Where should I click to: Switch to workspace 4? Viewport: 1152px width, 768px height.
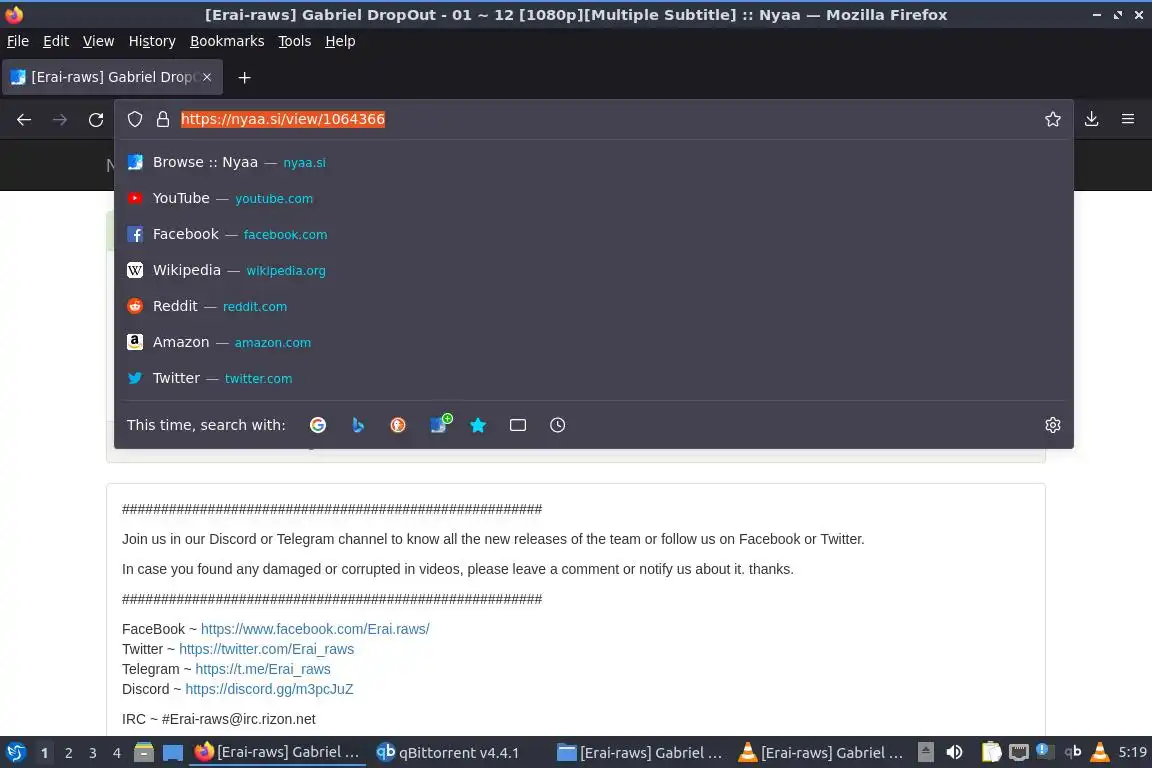[117, 753]
